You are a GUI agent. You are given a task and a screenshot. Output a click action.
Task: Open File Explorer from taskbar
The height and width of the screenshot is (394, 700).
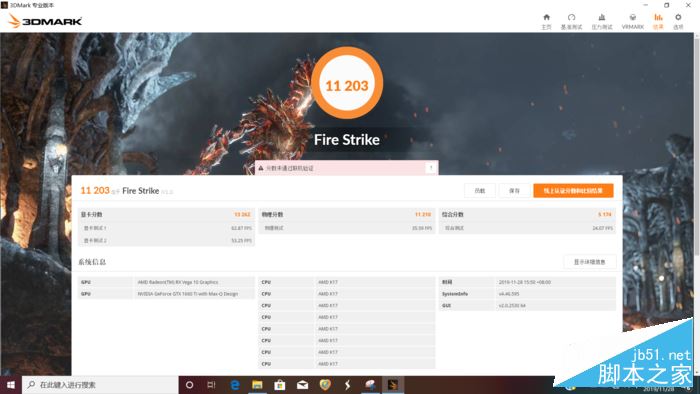[257, 385]
